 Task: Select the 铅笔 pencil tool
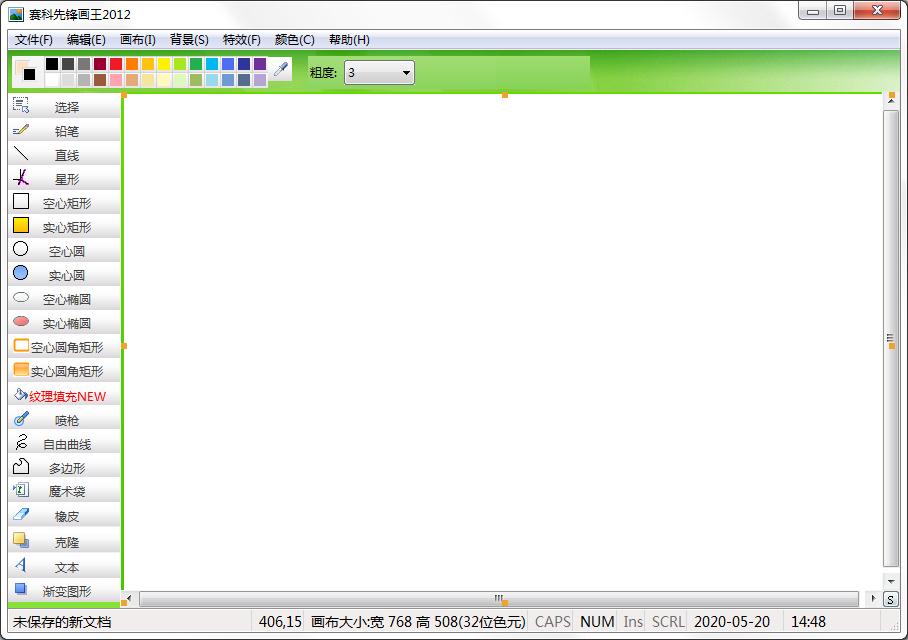coord(64,131)
